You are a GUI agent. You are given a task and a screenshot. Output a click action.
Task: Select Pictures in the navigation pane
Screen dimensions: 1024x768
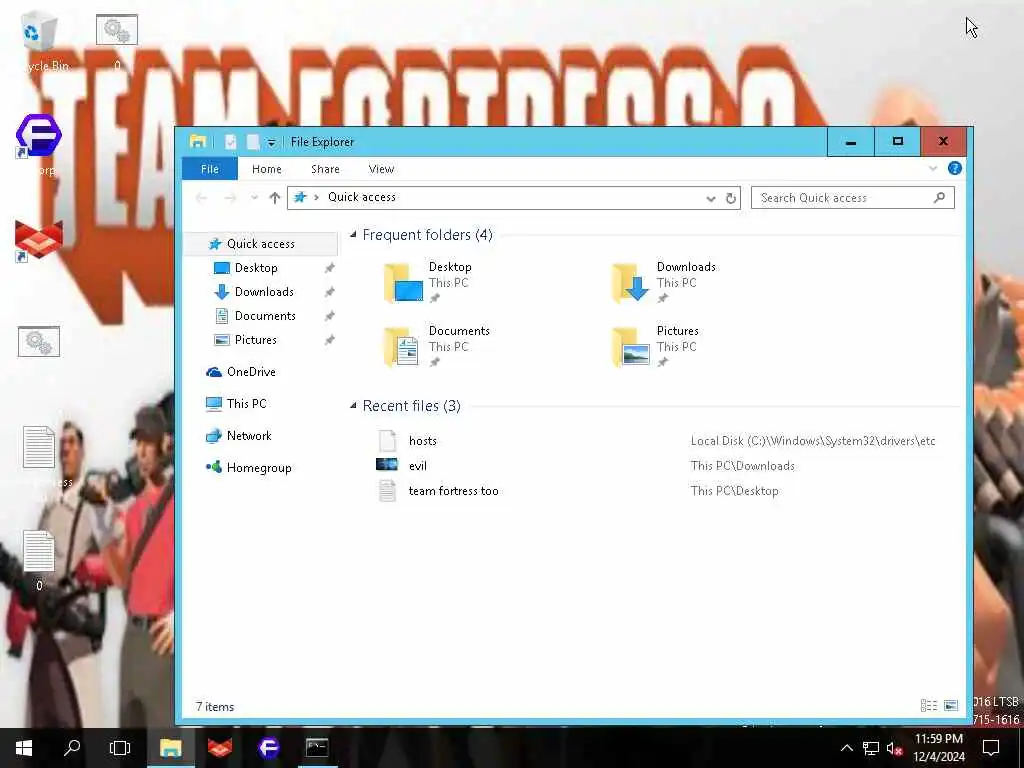255,340
